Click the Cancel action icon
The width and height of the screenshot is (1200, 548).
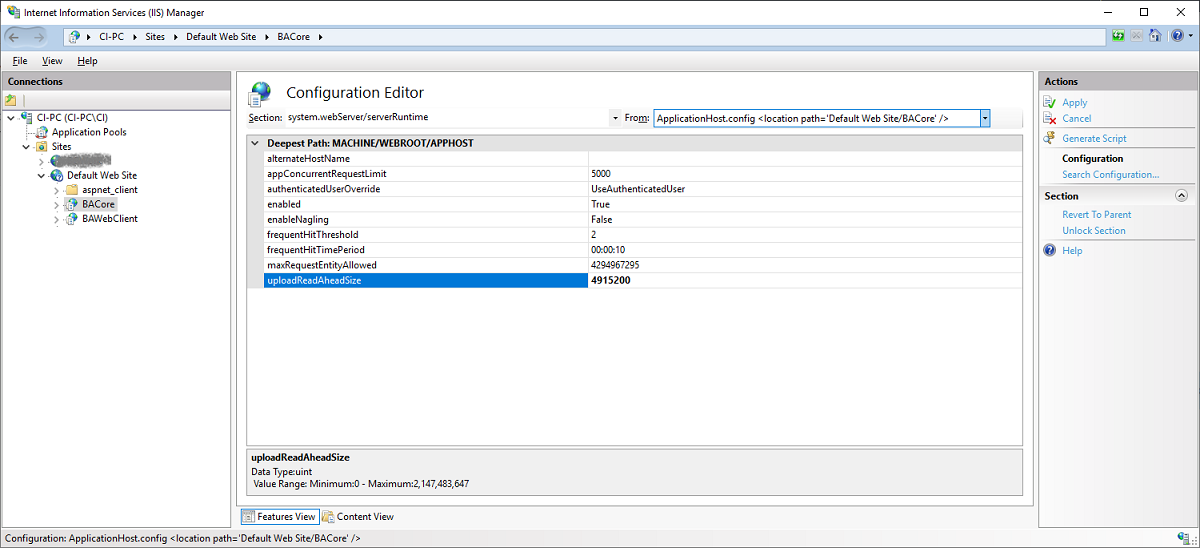(1049, 118)
